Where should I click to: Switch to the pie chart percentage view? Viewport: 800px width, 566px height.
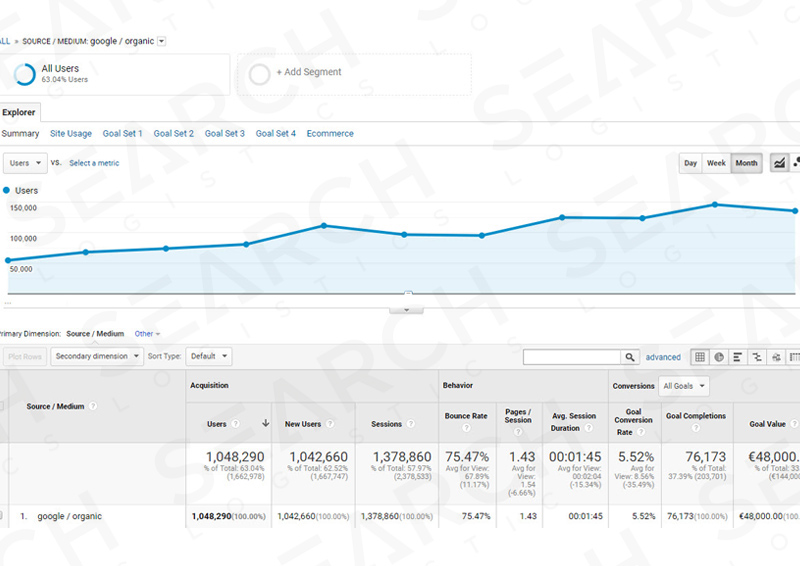point(718,357)
